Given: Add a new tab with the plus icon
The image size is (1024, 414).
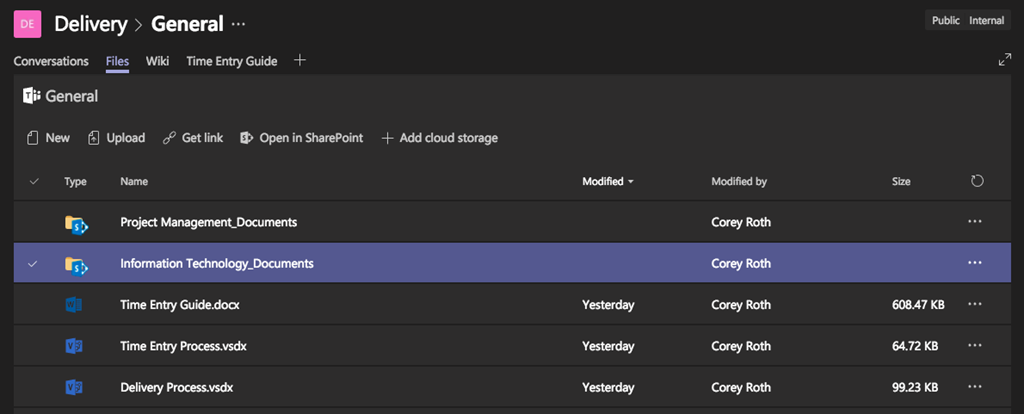Looking at the screenshot, I should (x=300, y=61).
